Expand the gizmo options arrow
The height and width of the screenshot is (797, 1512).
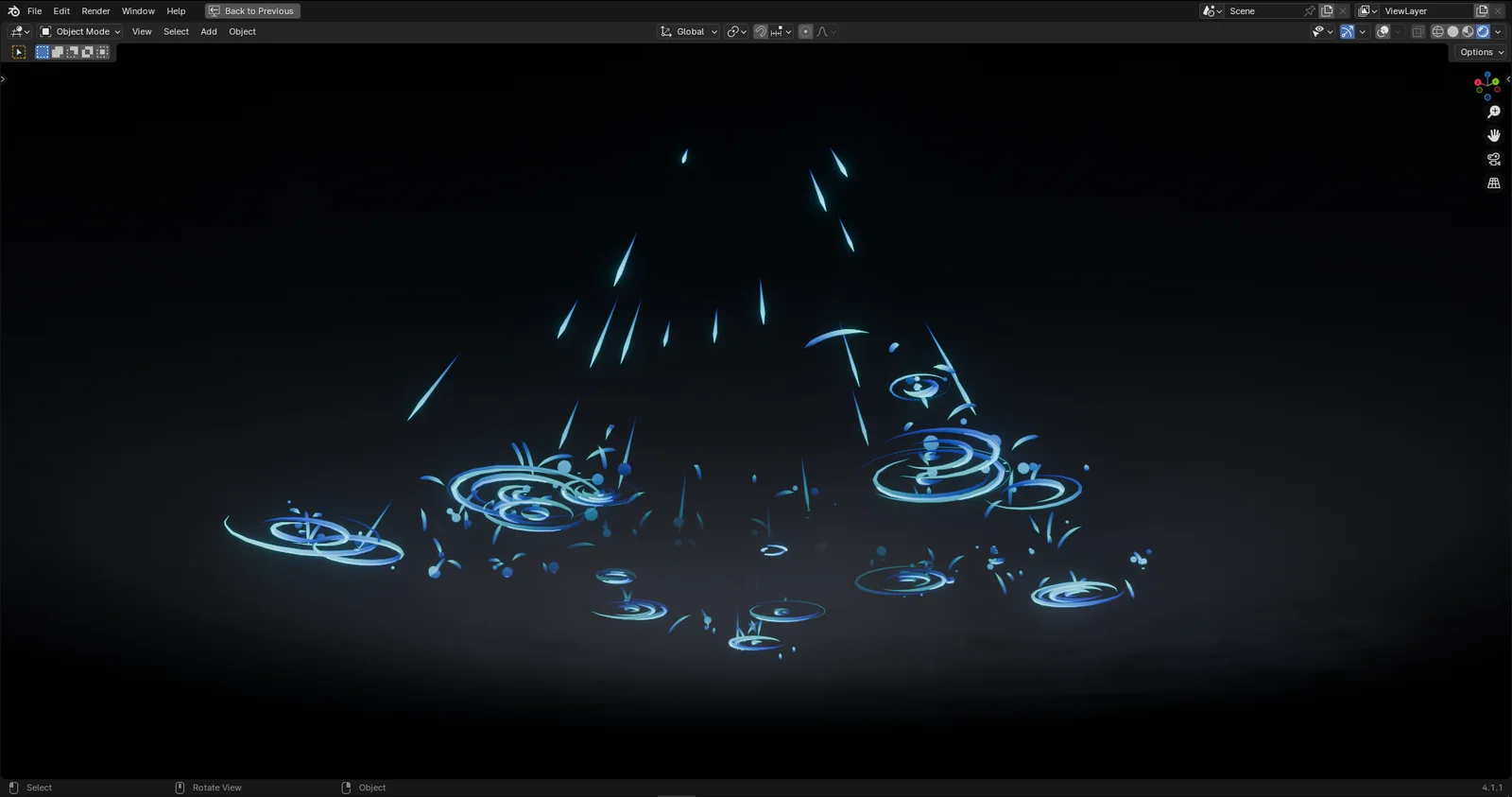coord(1362,32)
